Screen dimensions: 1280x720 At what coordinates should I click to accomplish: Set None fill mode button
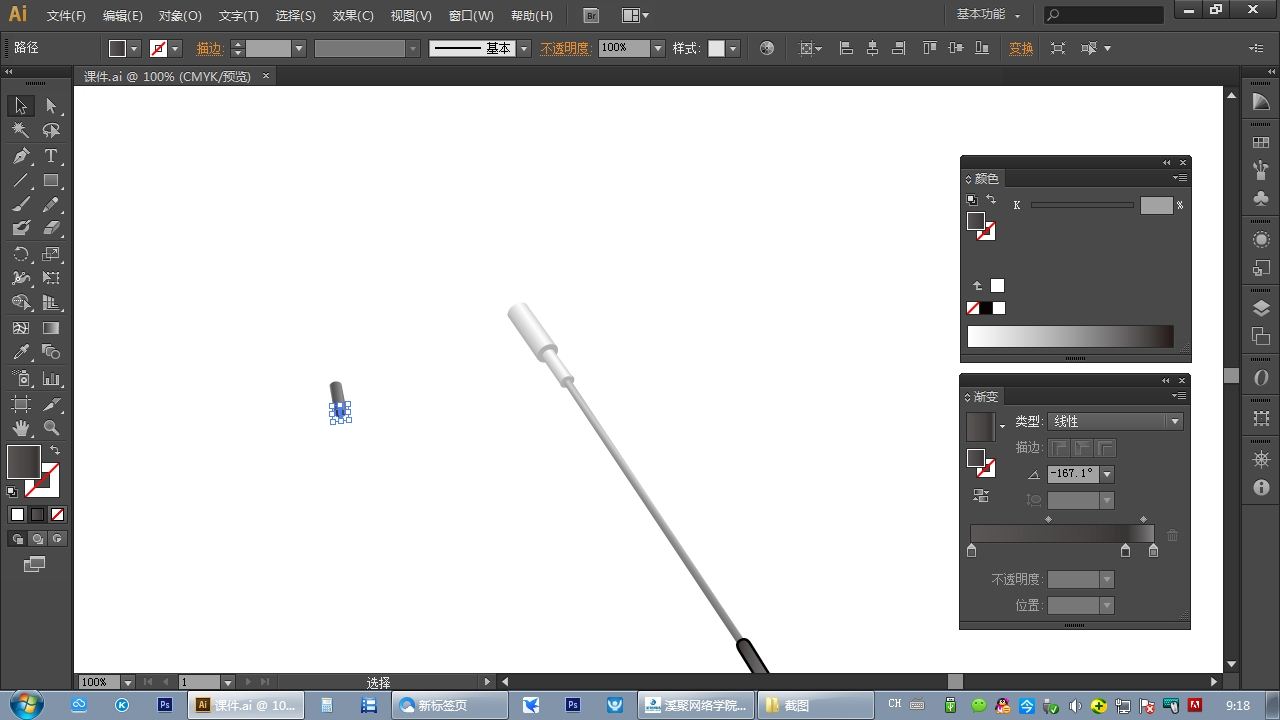click(57, 514)
